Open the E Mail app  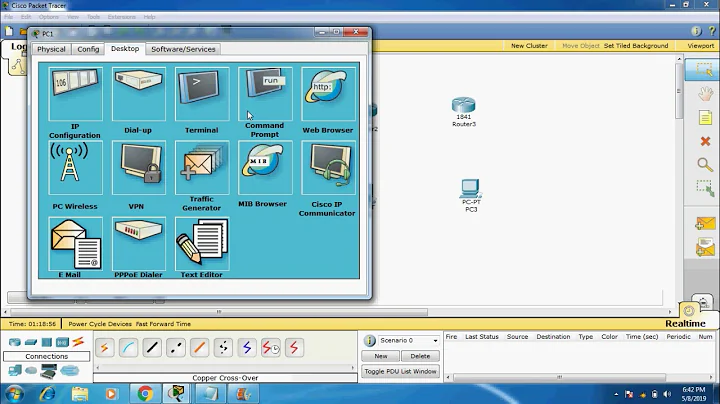(x=75, y=244)
